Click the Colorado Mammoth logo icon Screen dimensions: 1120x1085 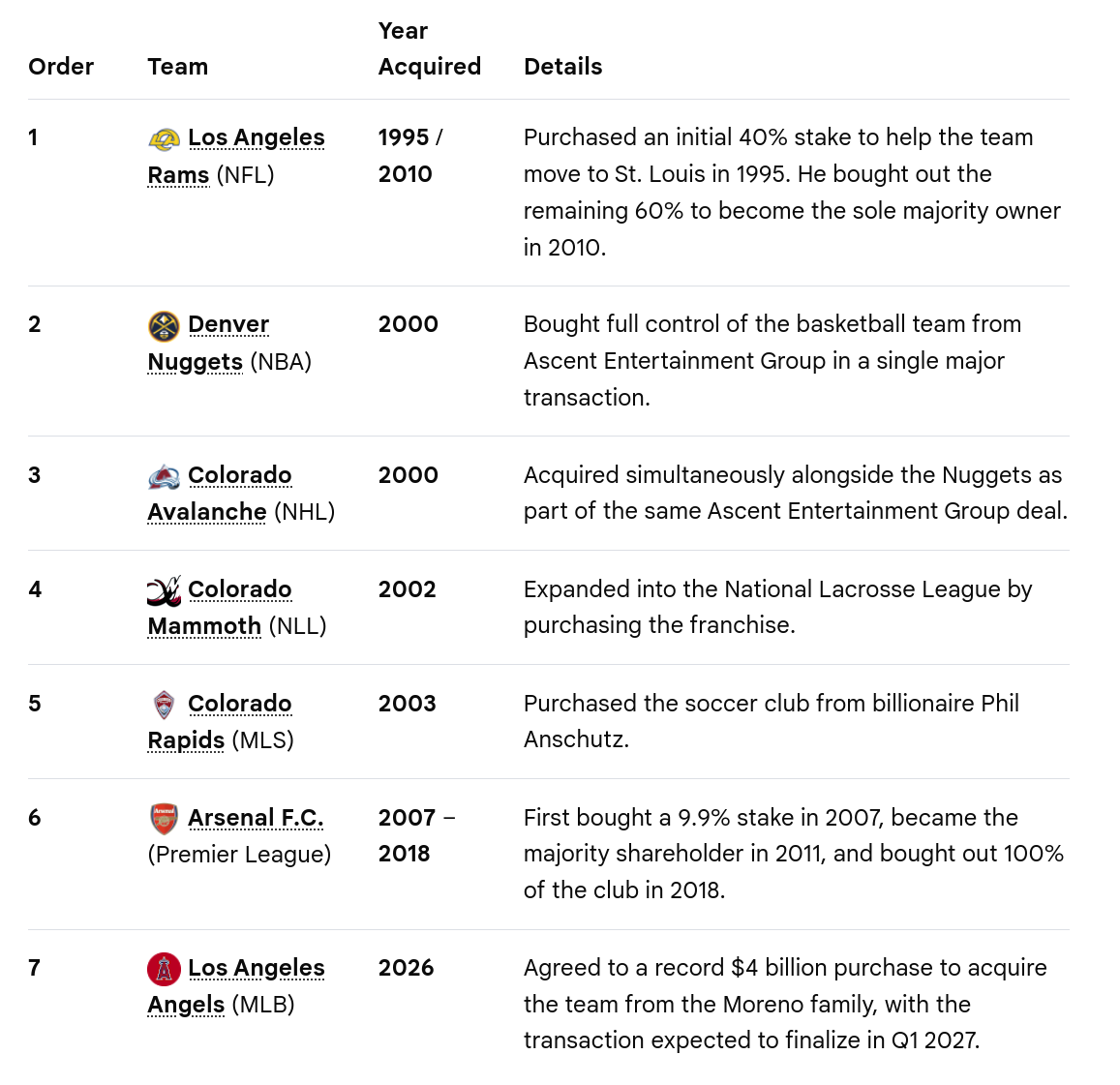click(x=164, y=590)
